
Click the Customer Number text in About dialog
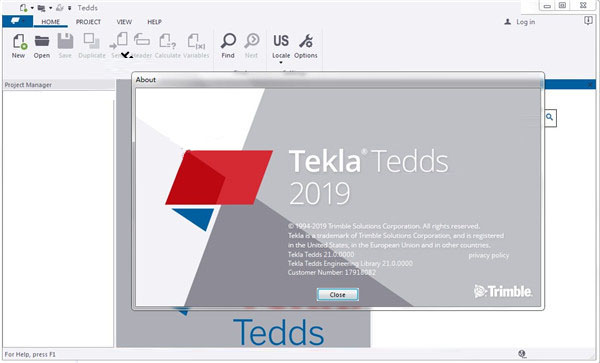click(332, 272)
